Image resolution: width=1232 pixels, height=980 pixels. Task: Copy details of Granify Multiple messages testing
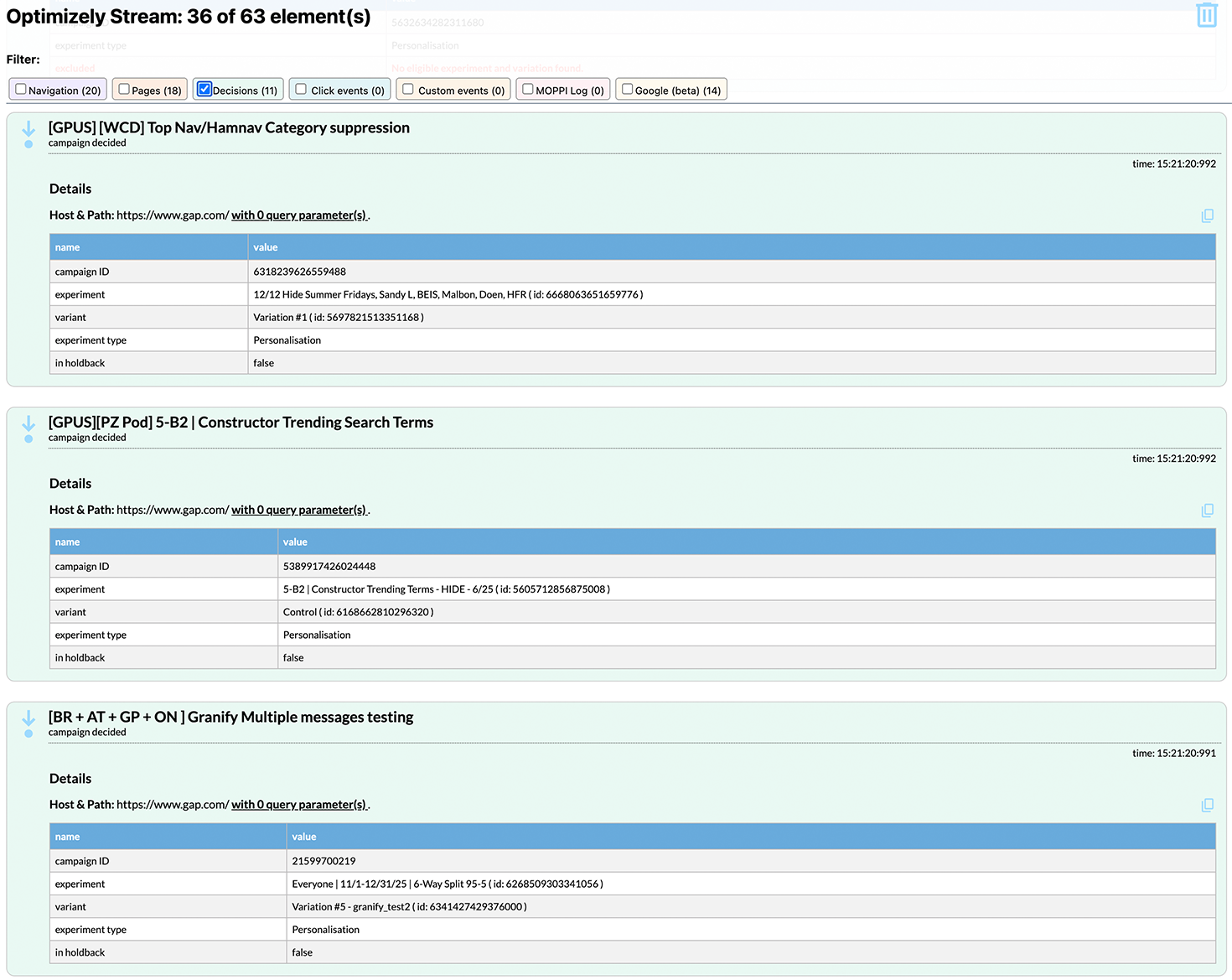point(1207,805)
